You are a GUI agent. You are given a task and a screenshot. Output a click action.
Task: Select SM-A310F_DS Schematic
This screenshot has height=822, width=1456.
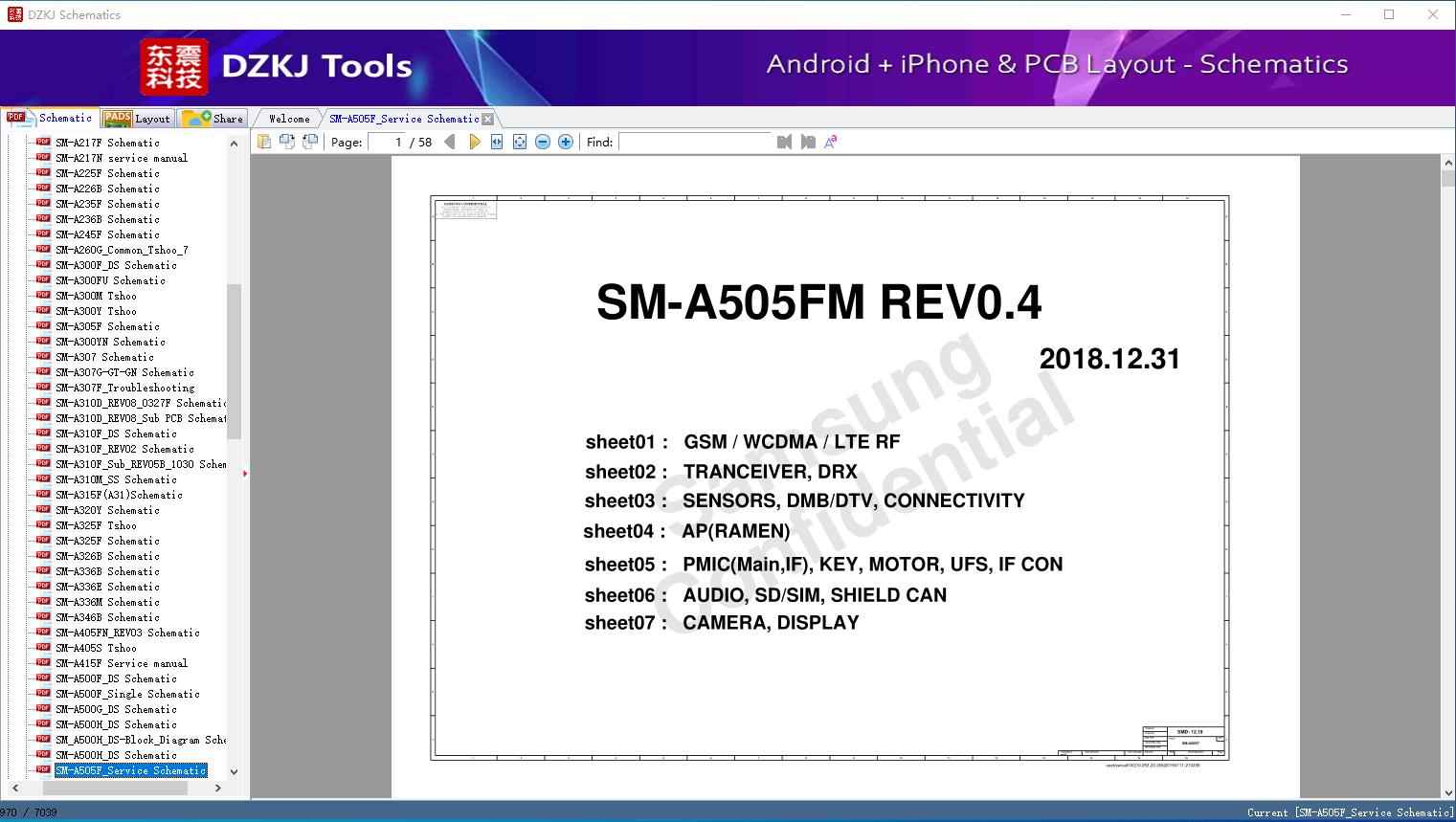[116, 433]
